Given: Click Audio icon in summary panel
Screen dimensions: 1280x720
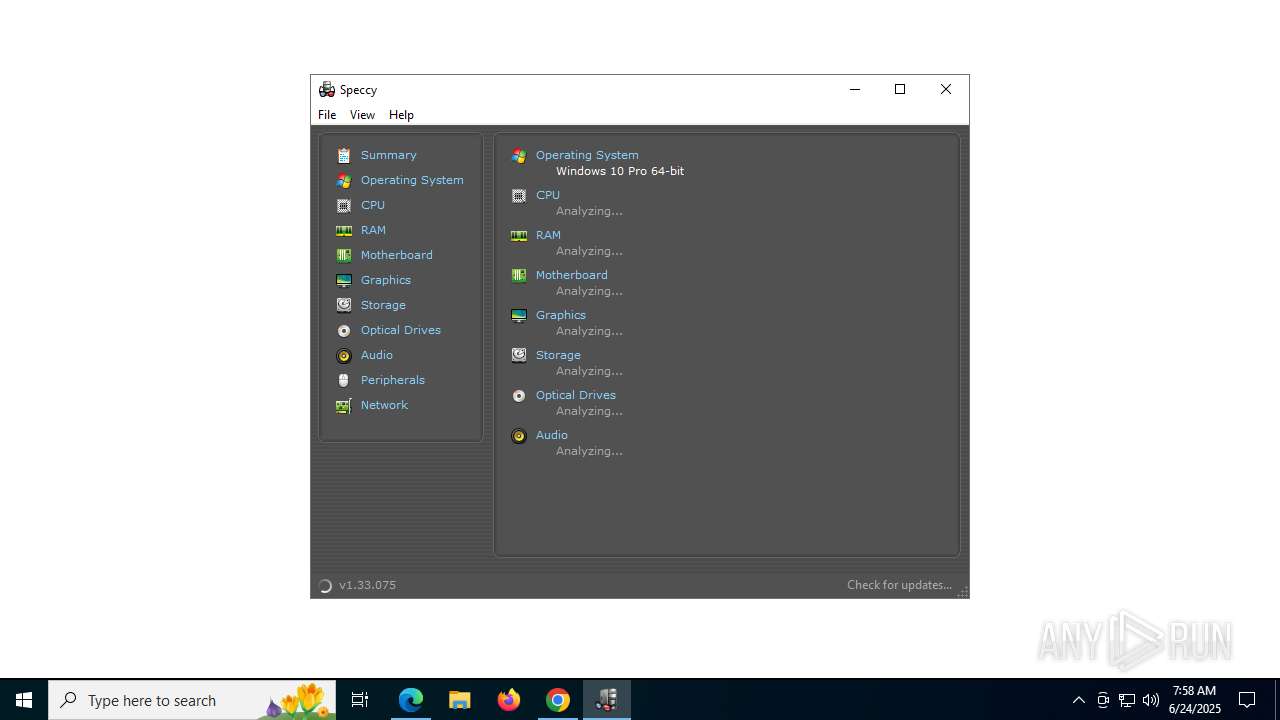Looking at the screenshot, I should tap(519, 435).
